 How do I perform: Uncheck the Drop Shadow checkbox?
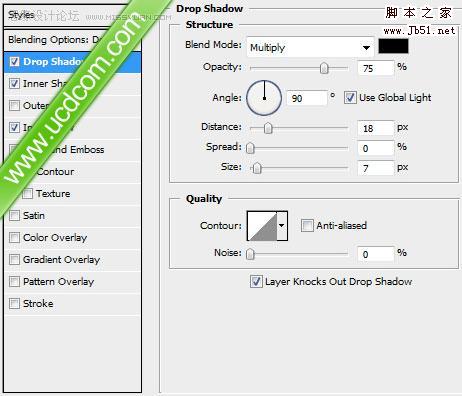[14, 61]
